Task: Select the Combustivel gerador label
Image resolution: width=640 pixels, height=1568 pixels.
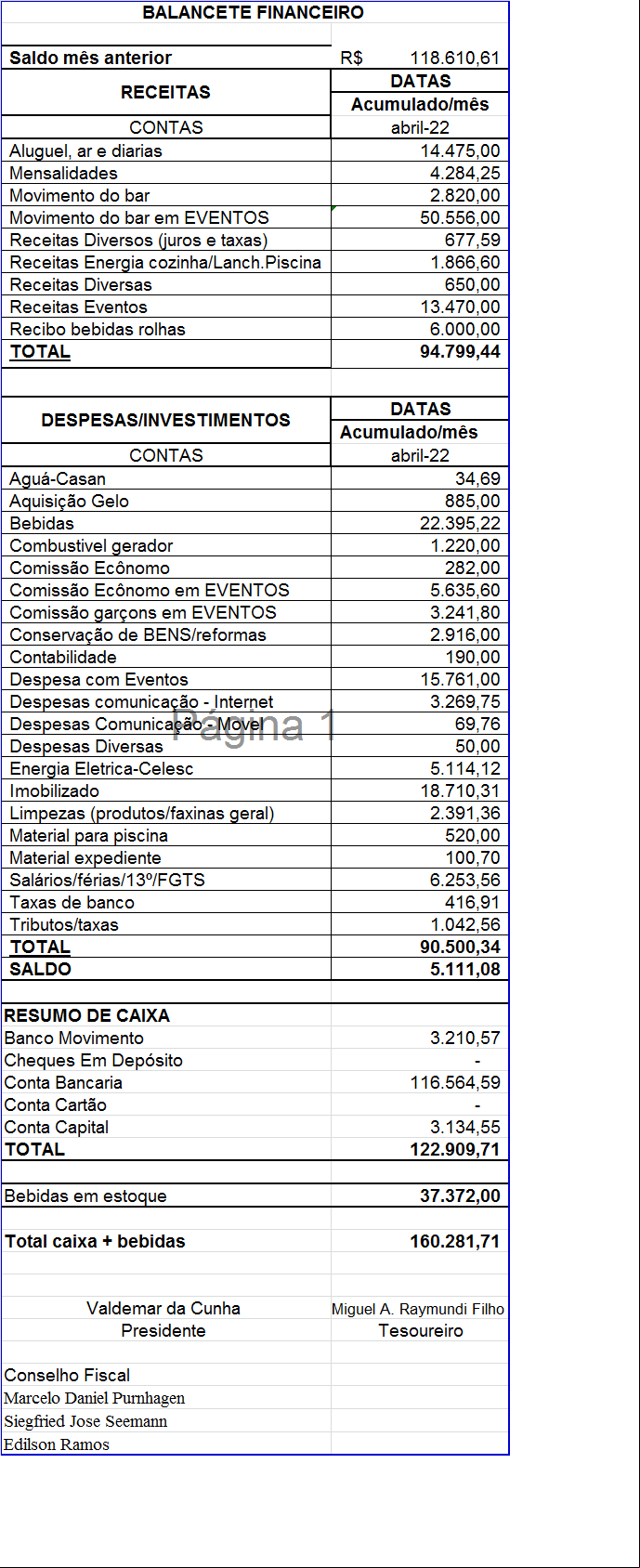Action: [91, 545]
